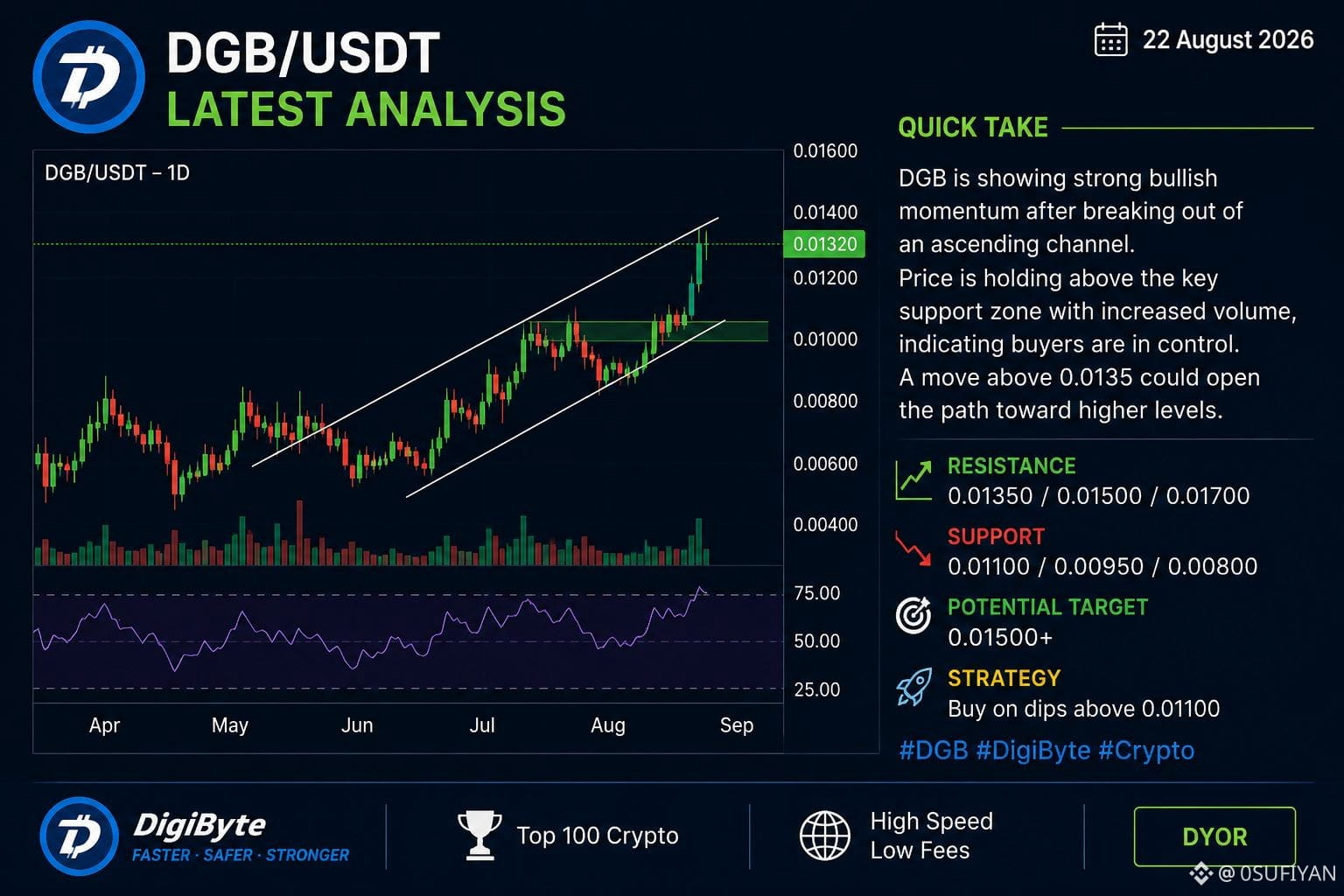This screenshot has height=896, width=1344.
Task: Click the FASTER · SAFER · STRONGER tagline
Action: coord(241,855)
